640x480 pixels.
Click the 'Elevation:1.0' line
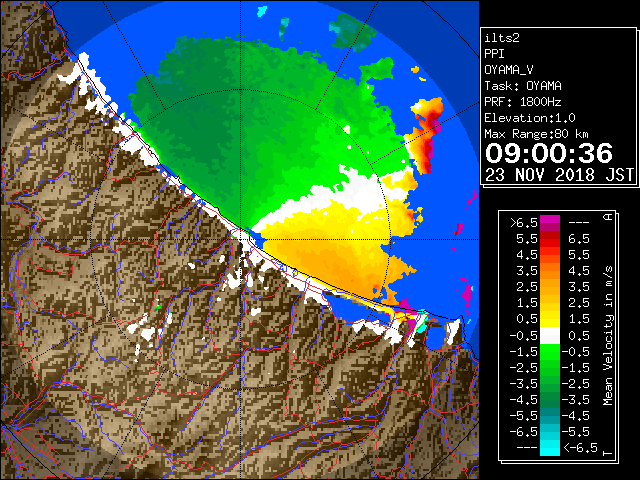[x=530, y=118]
